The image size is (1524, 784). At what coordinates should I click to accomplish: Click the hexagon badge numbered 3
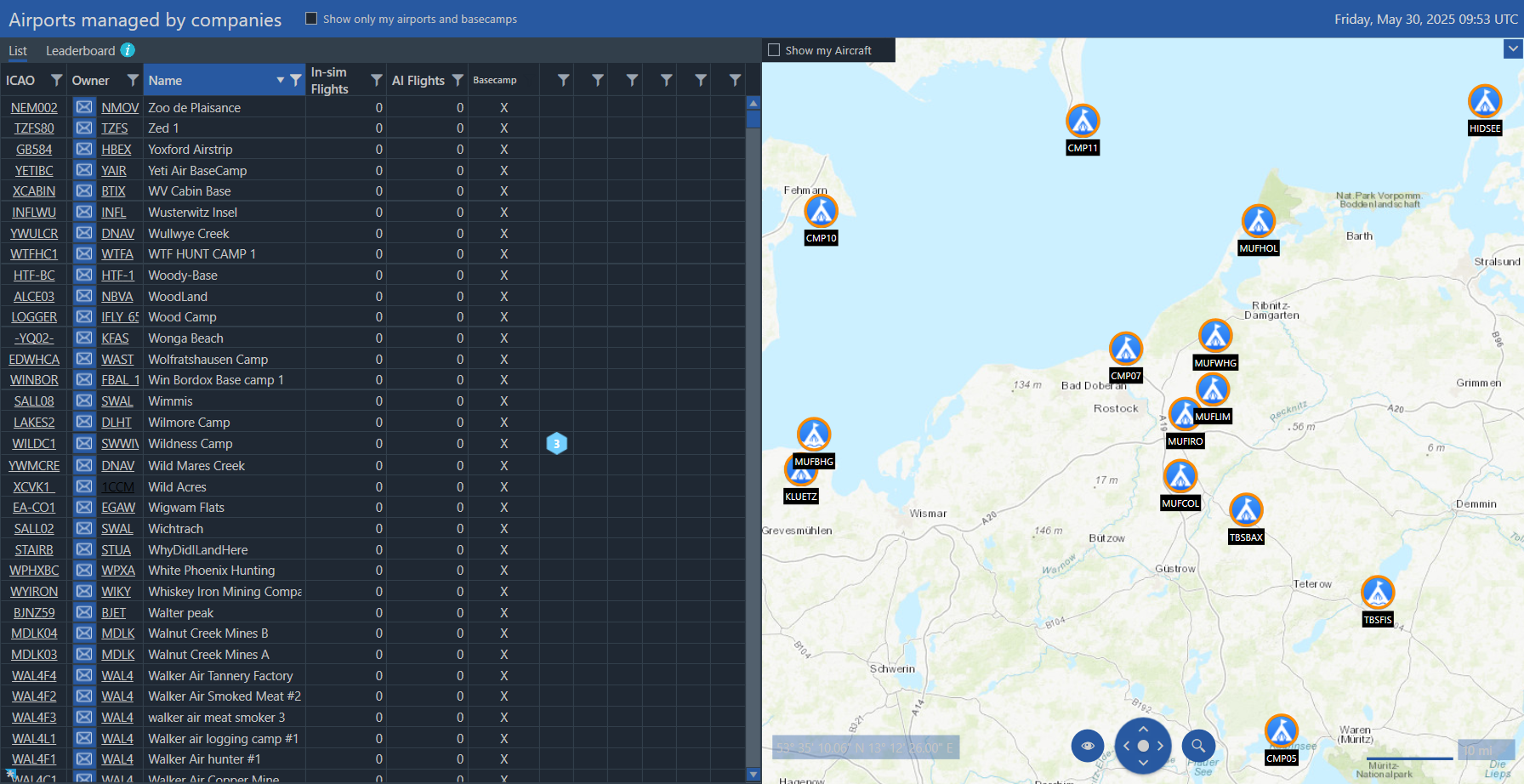tap(556, 443)
